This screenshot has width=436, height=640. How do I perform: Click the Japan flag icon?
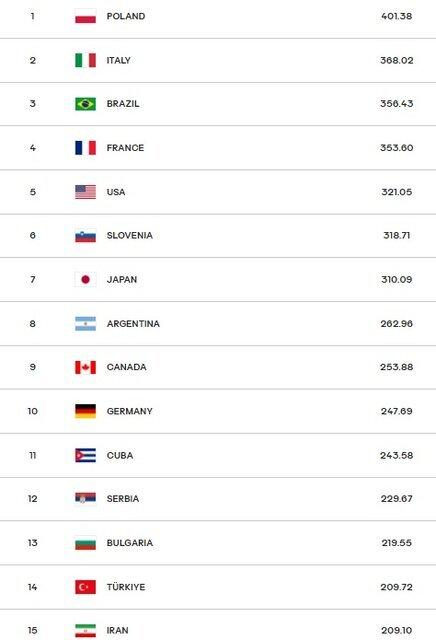(85, 280)
